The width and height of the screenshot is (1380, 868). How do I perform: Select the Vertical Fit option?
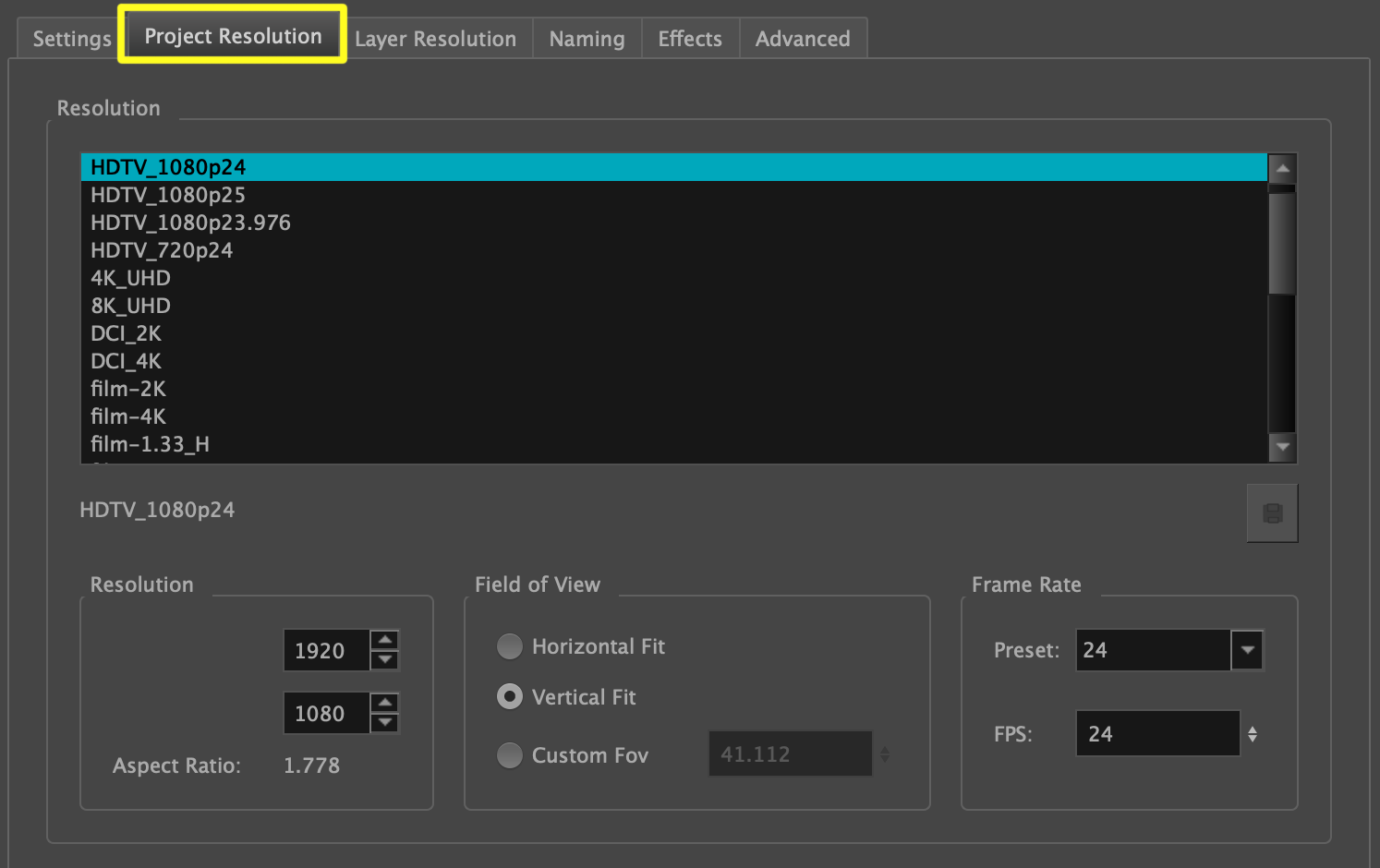[x=510, y=697]
